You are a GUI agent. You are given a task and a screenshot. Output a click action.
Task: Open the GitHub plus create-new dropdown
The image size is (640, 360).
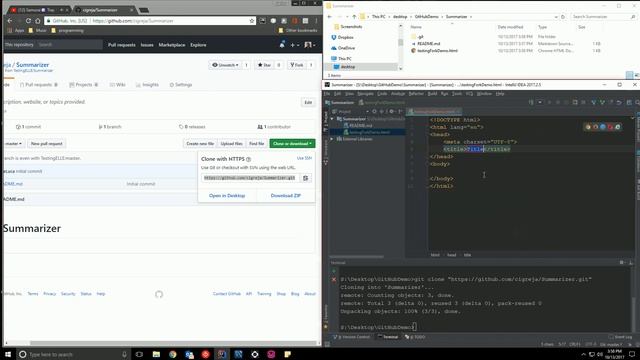(x=295, y=45)
